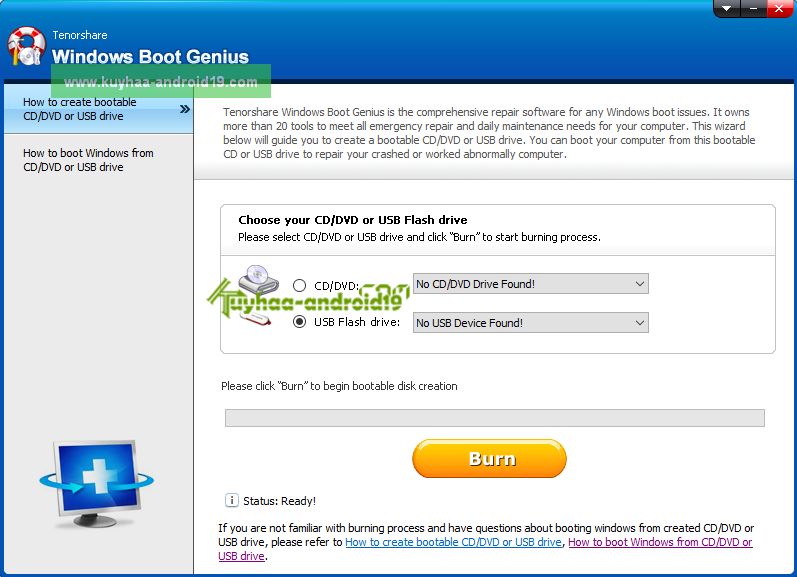Screen dimensions: 797x577
Task: Open How to boot Windows from CD/DVD sidebar tab
Action: 99,160
